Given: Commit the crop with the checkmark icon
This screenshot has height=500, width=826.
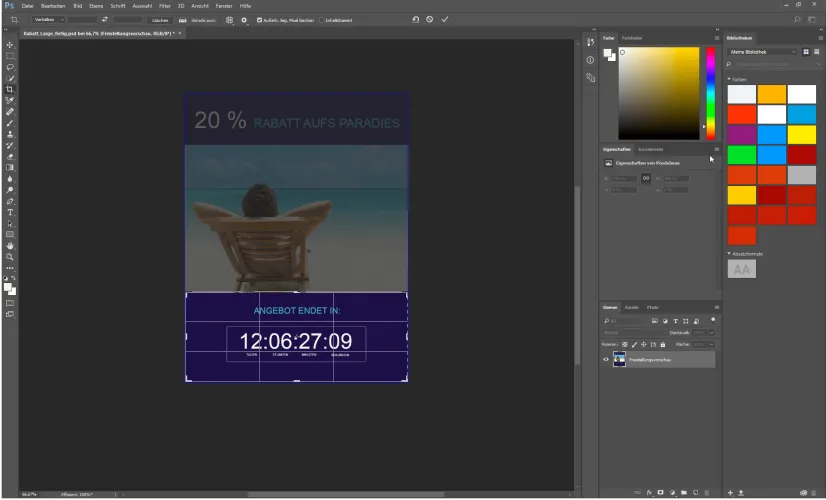Looking at the screenshot, I should (x=445, y=19).
